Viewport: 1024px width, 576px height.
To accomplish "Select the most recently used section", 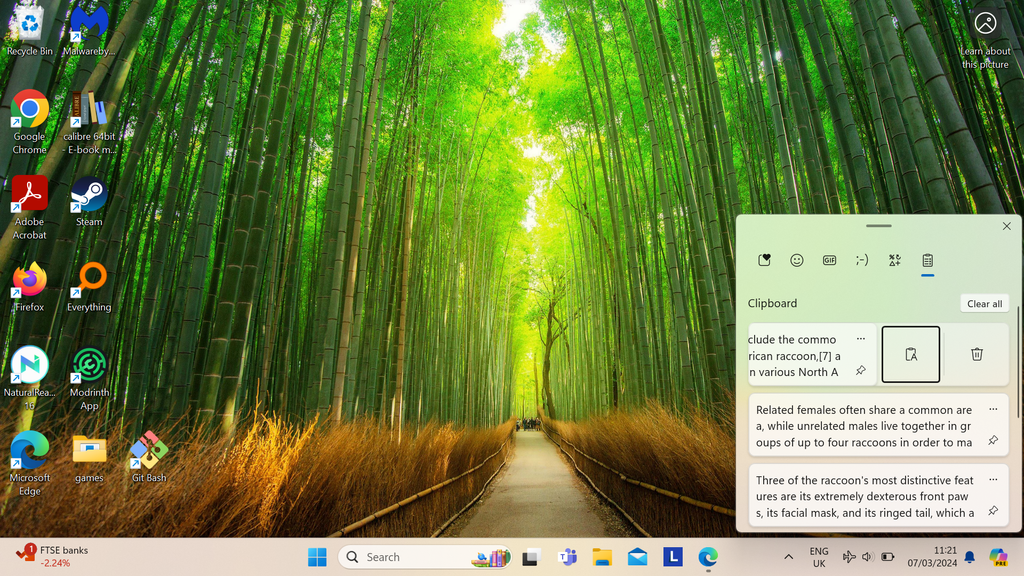I will (764, 260).
